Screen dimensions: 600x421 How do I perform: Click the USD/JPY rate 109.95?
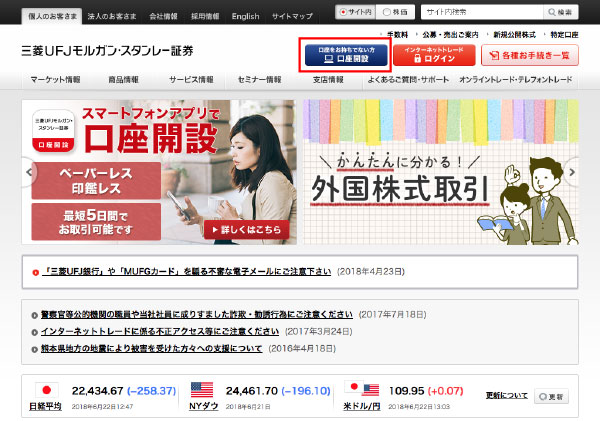point(406,391)
